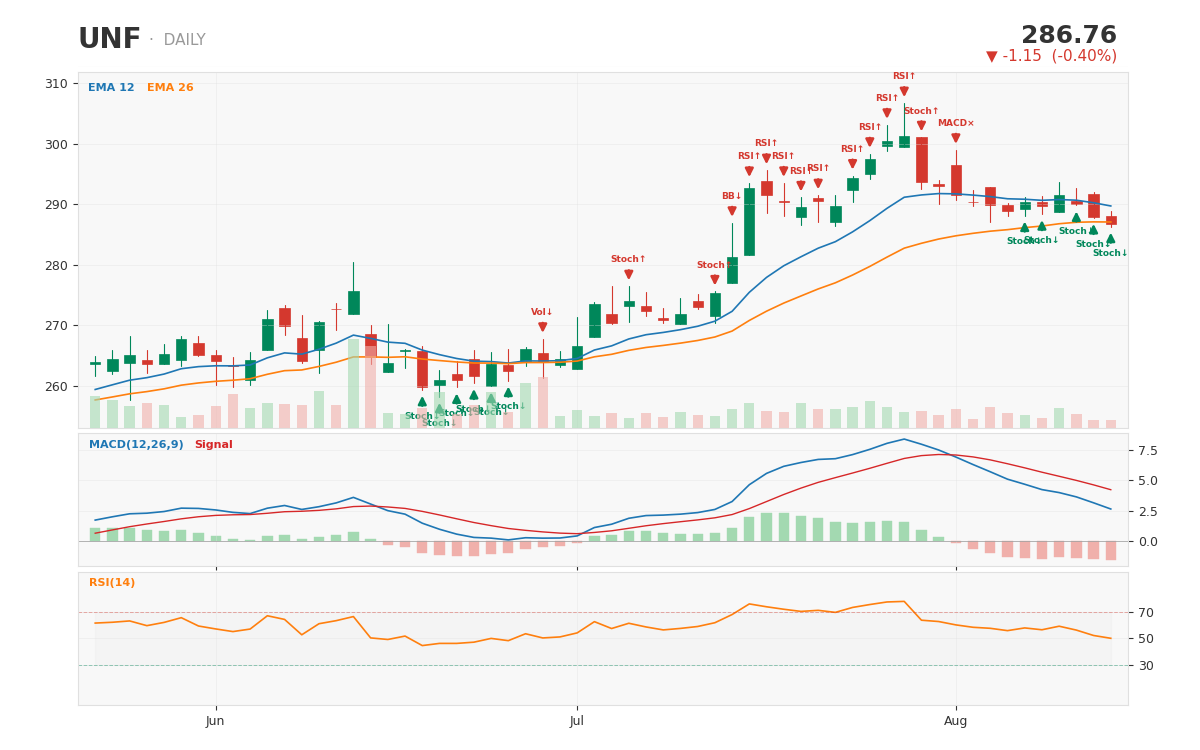Click the 5.0 MACD axis label
Screen dimensions: 1200x750
coord(1147,481)
